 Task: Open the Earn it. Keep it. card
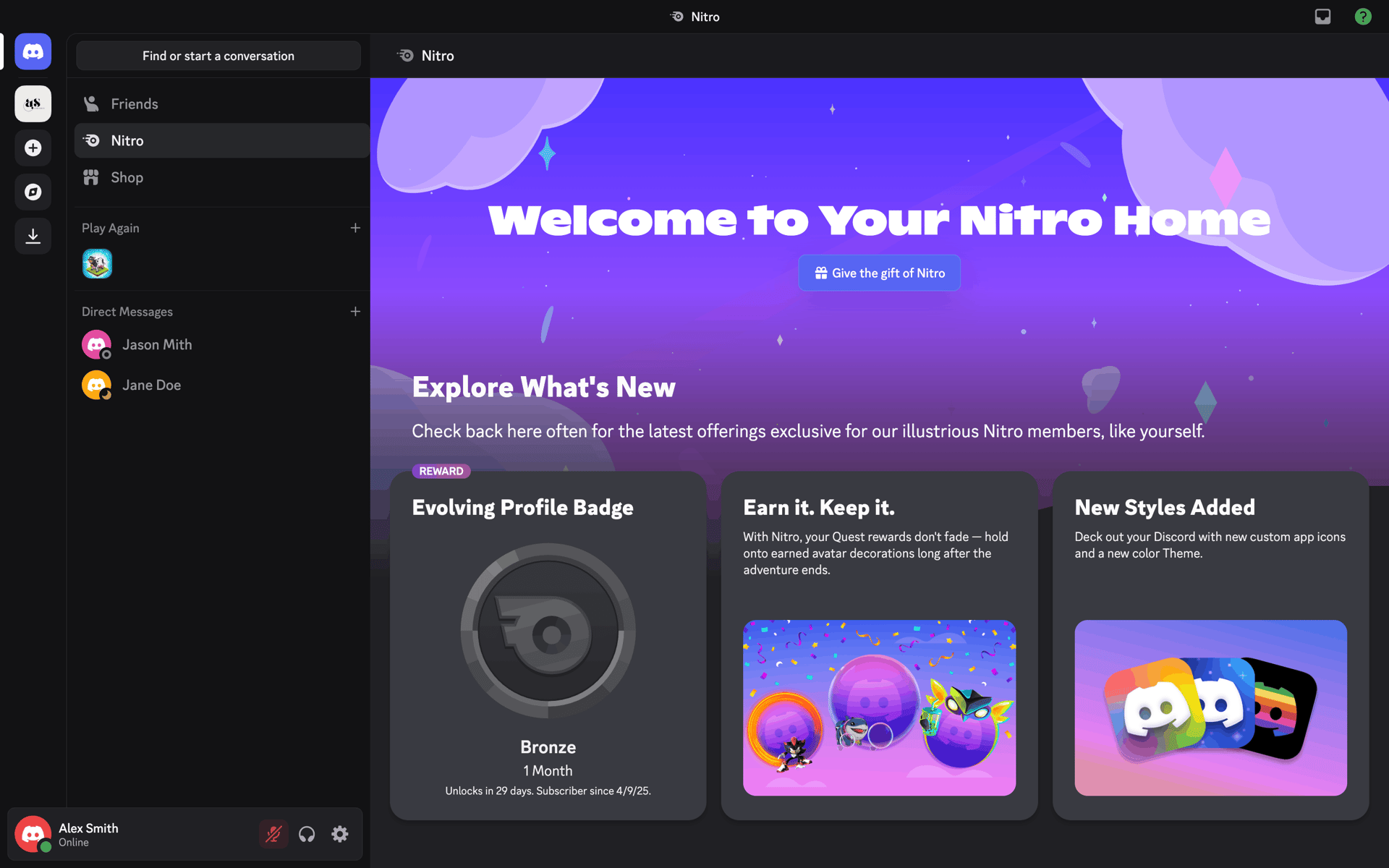[879, 646]
